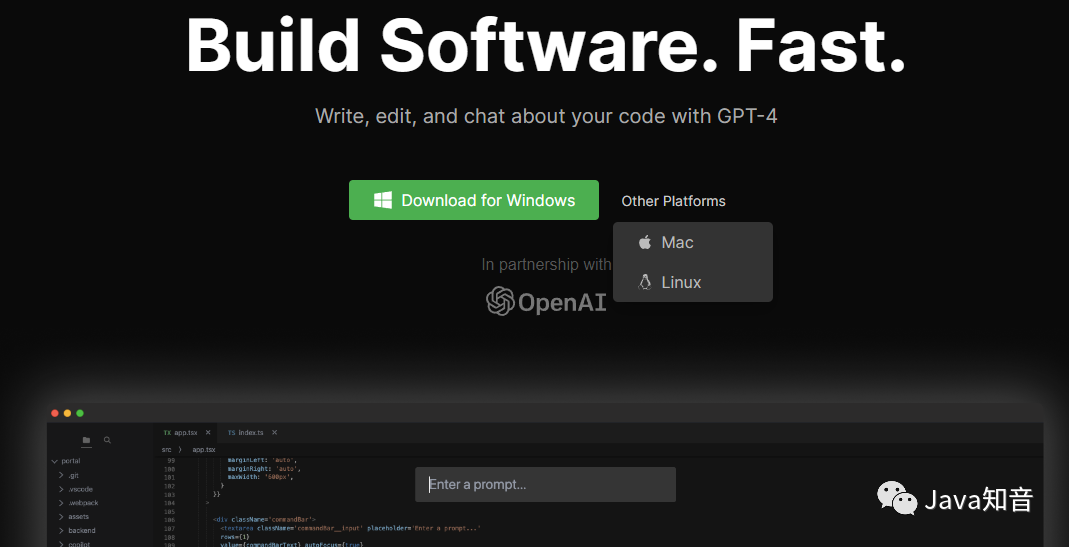The image size is (1069, 547).
Task: Expand the assets folder
Action: pyautogui.click(x=61, y=516)
